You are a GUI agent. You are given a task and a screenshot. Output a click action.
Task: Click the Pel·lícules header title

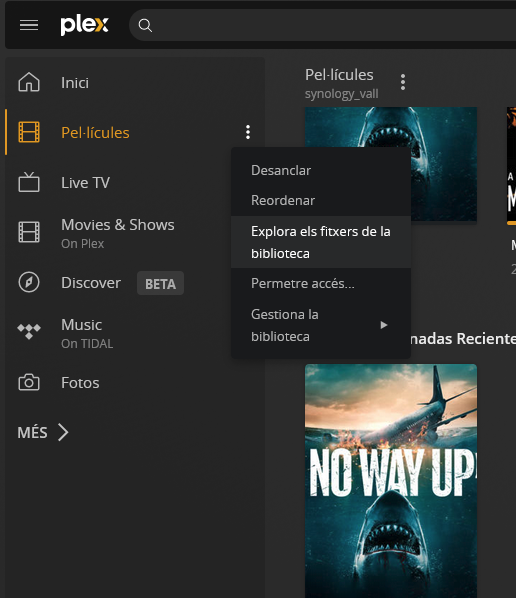coord(339,75)
